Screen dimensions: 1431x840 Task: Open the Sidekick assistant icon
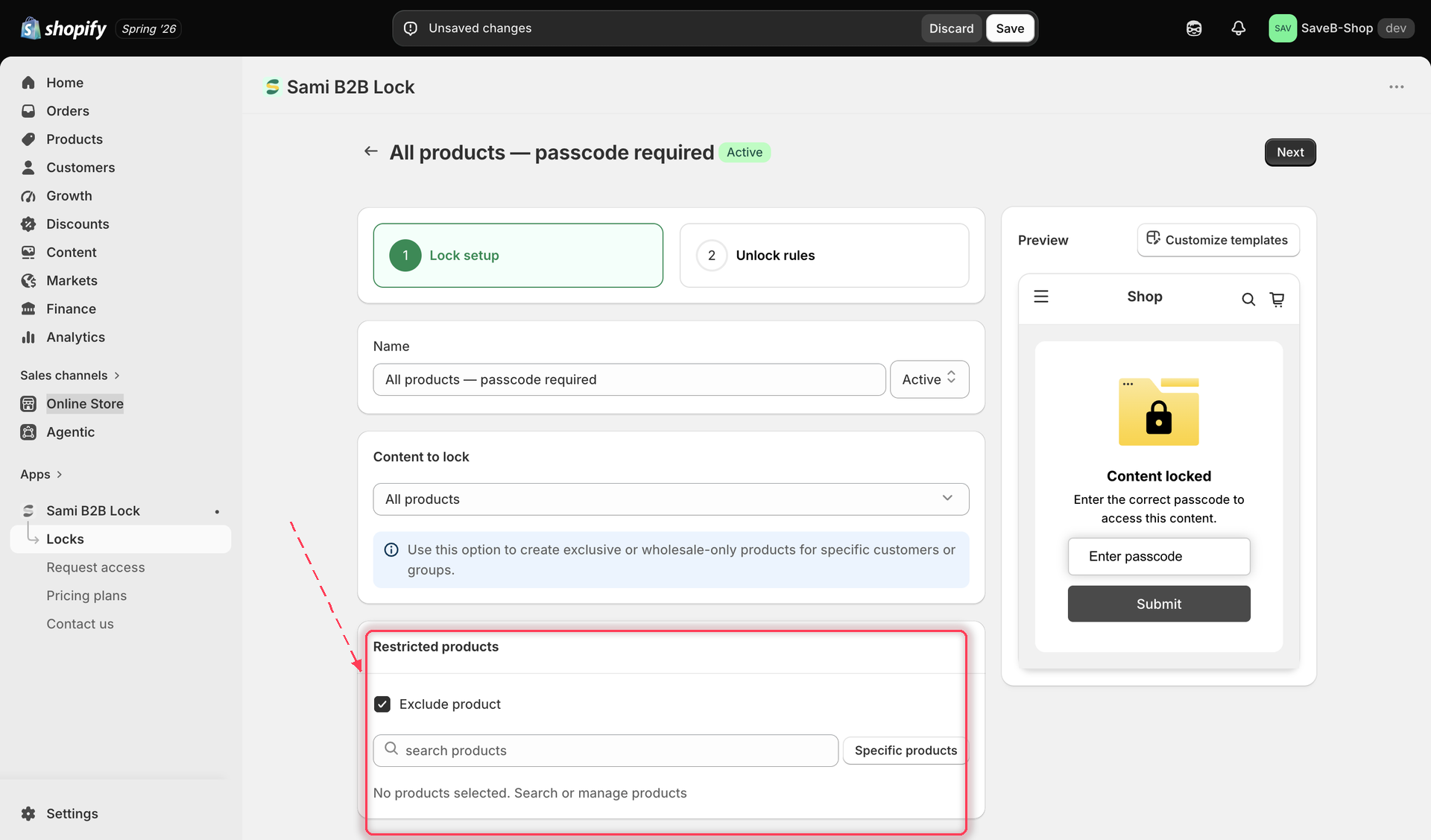point(1194,28)
